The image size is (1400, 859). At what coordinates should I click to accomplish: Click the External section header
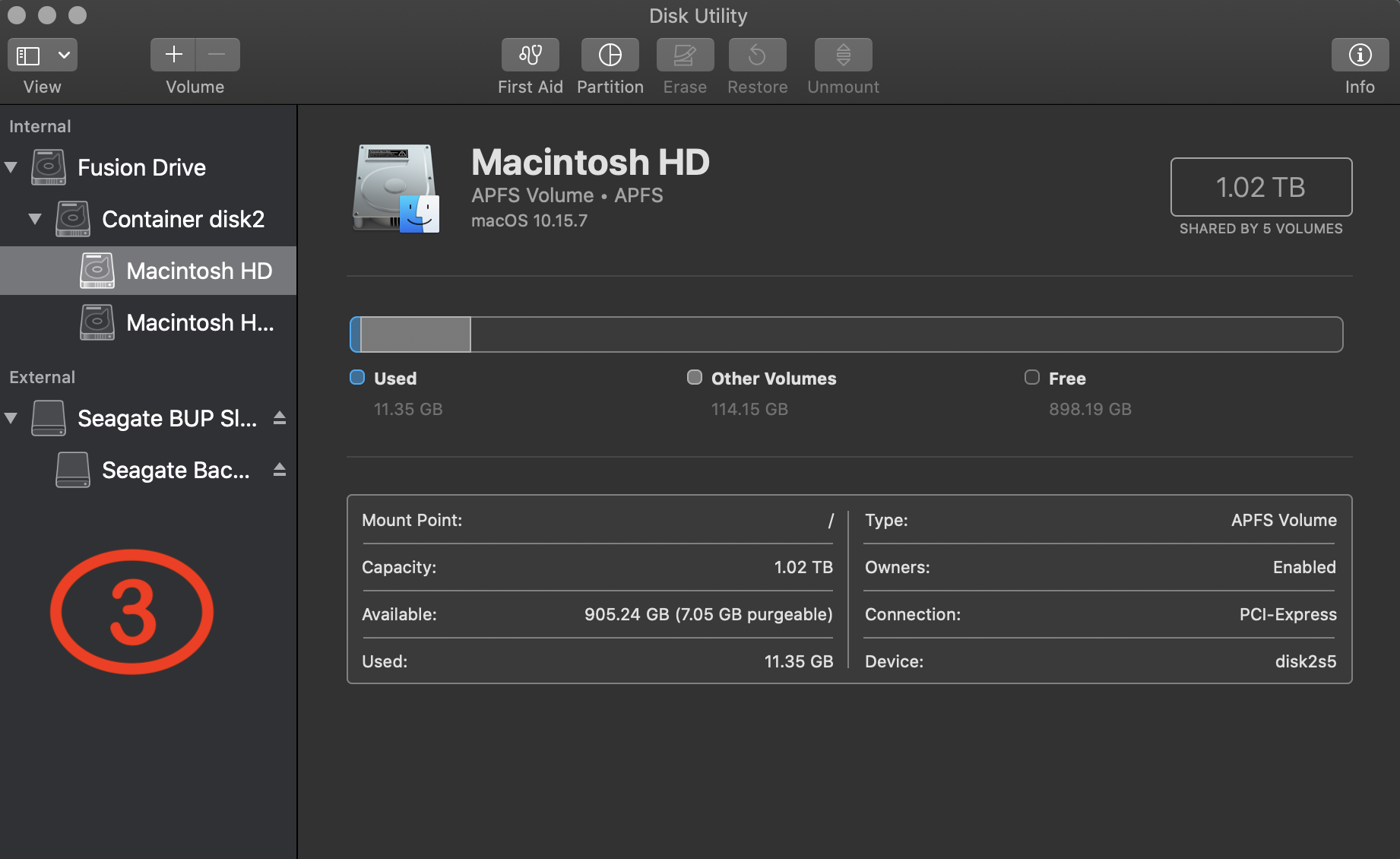(x=42, y=377)
